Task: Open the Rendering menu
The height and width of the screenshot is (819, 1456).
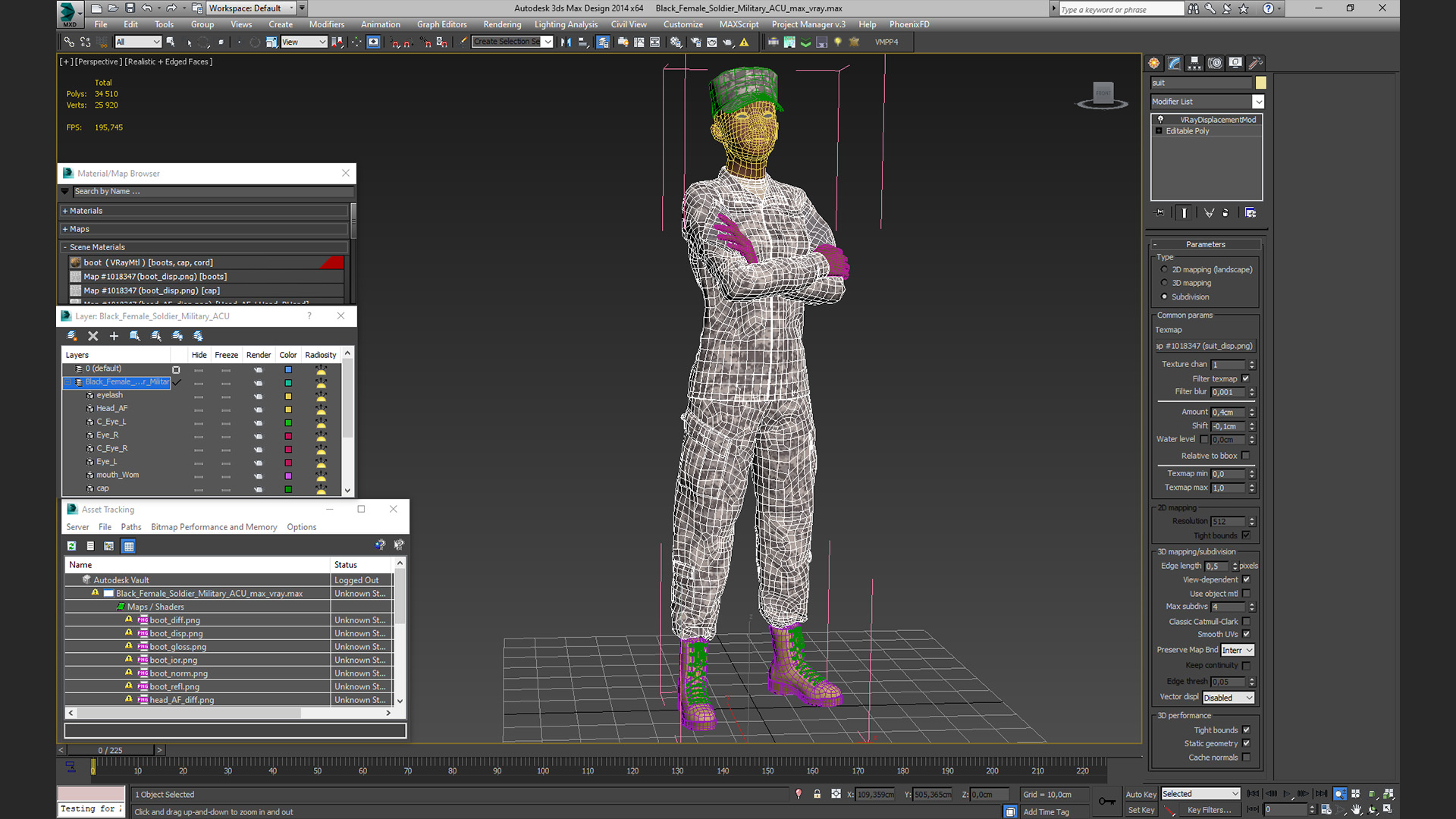Action: (x=502, y=24)
